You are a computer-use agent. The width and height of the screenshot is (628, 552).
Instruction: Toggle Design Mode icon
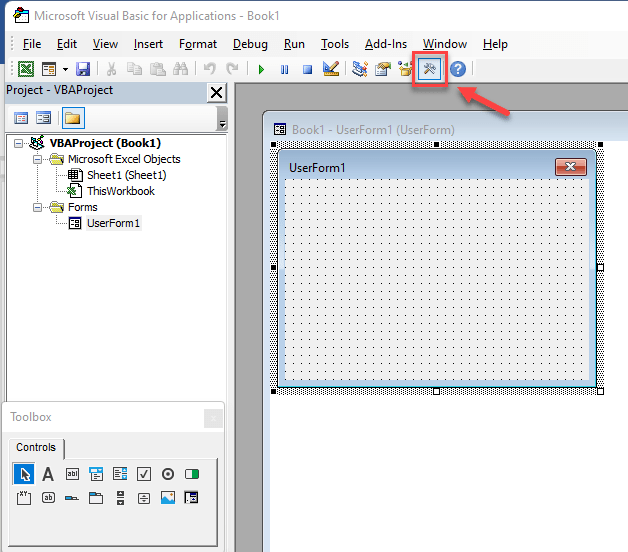[x=331, y=69]
